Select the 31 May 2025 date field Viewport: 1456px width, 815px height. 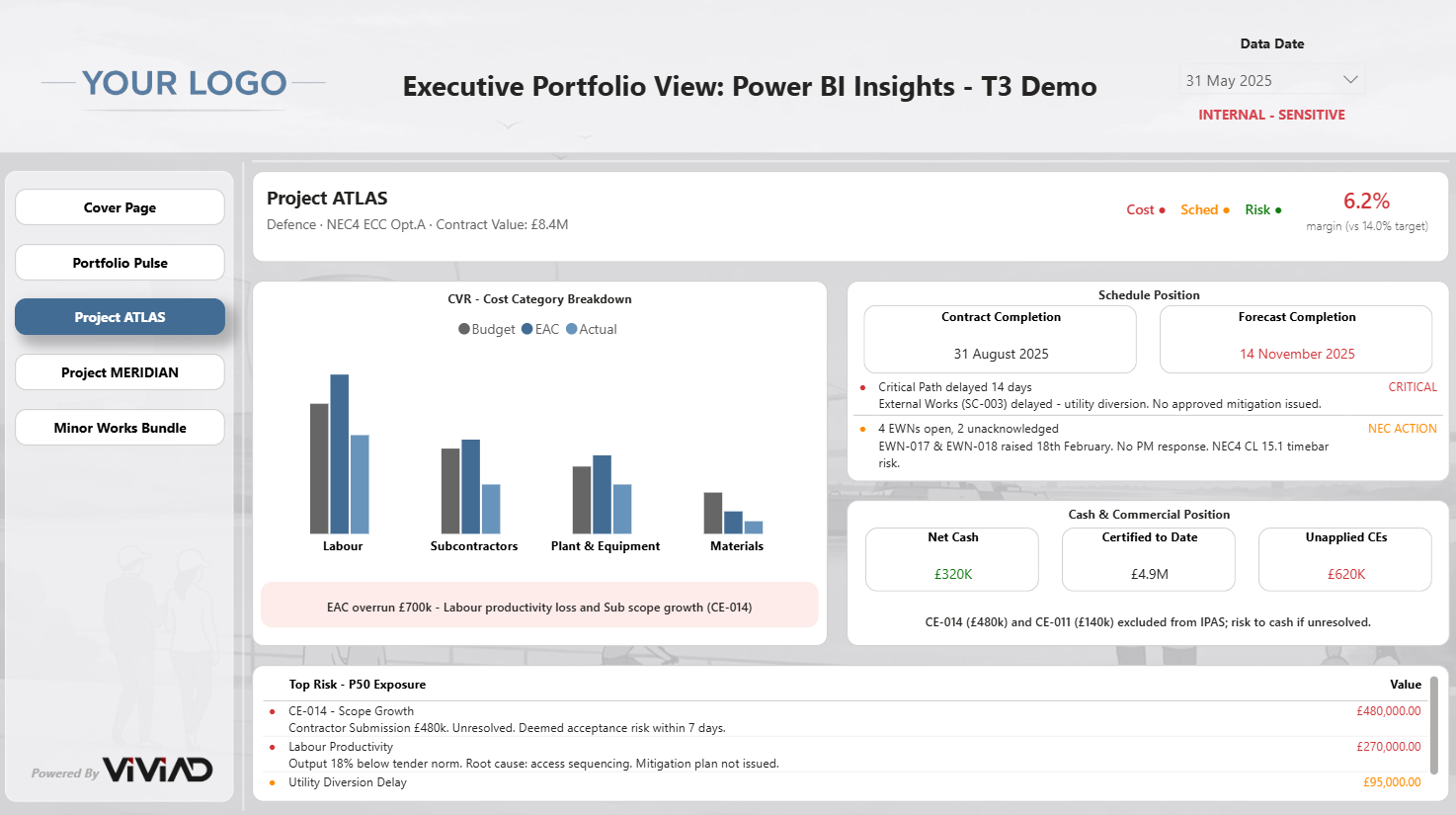(x=1271, y=80)
